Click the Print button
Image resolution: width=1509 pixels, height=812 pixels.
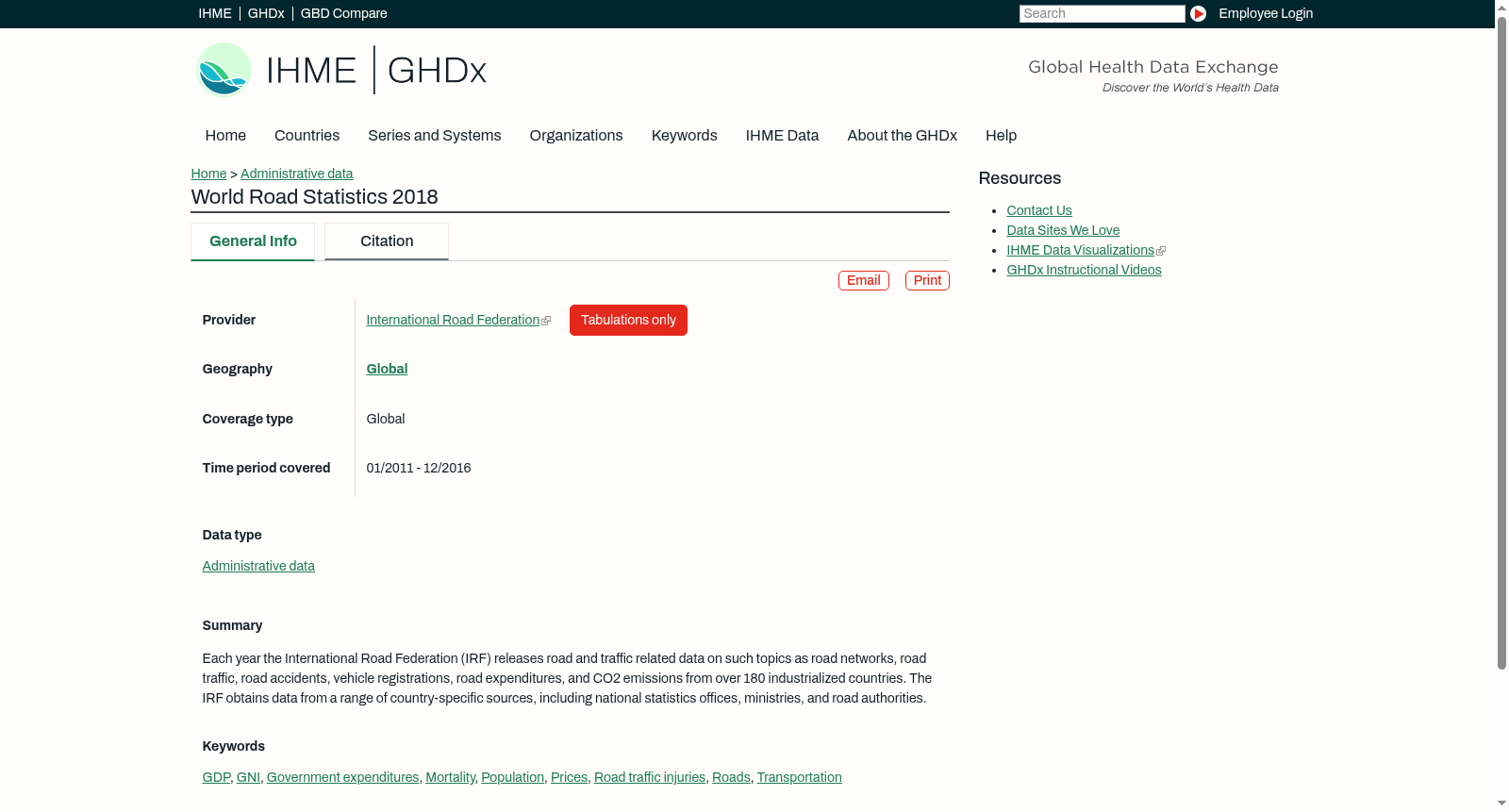pos(927,281)
